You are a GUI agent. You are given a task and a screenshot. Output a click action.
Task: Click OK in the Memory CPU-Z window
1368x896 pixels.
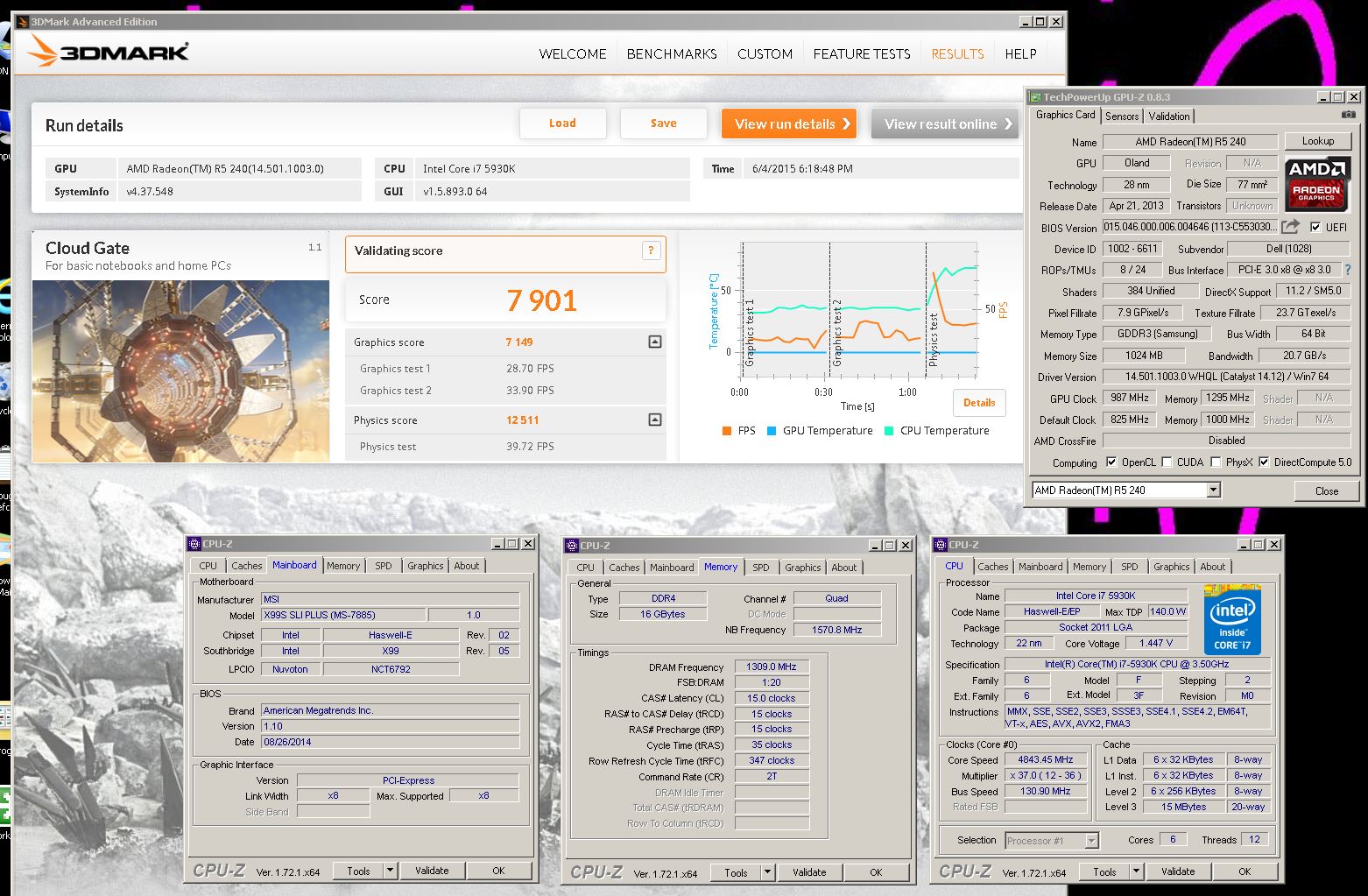click(x=876, y=872)
